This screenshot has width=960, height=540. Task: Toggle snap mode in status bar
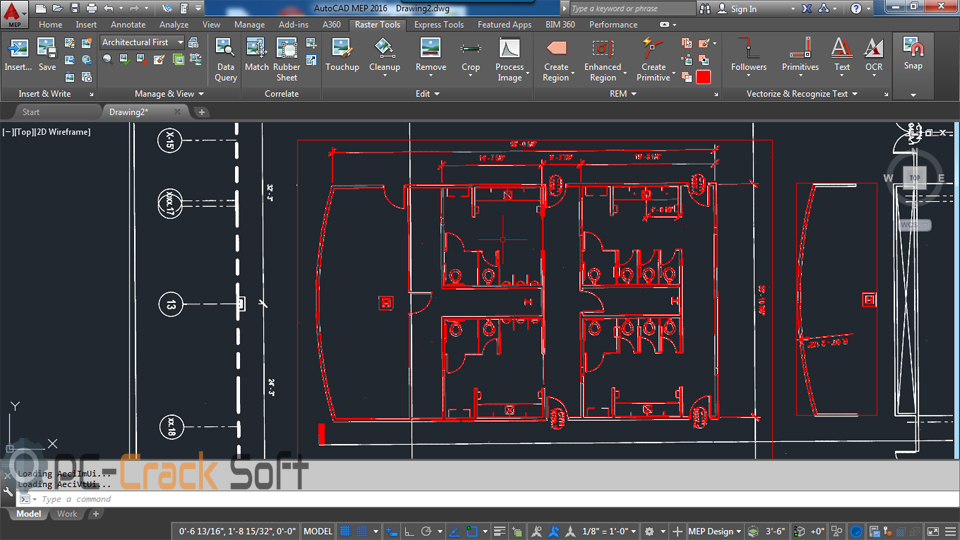[362, 531]
